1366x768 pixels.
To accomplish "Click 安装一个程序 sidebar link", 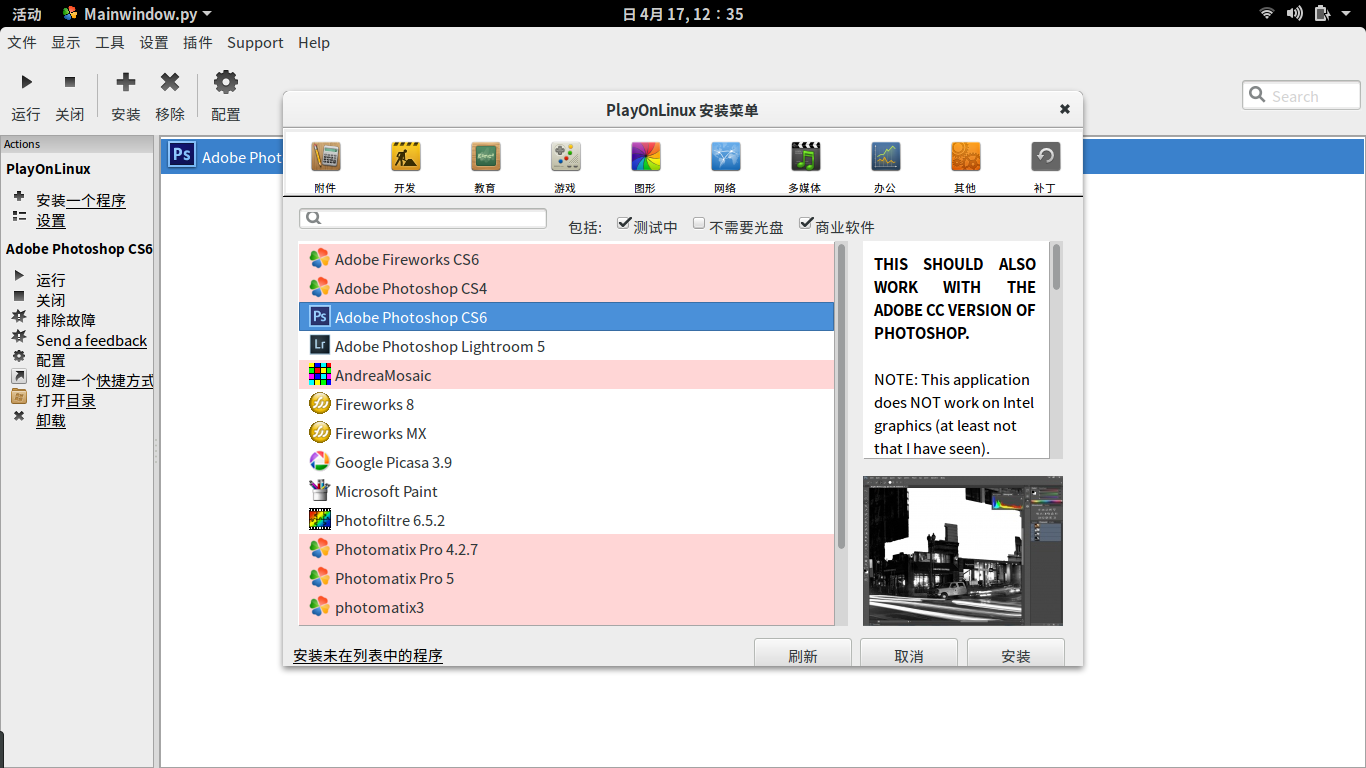I will (81, 200).
